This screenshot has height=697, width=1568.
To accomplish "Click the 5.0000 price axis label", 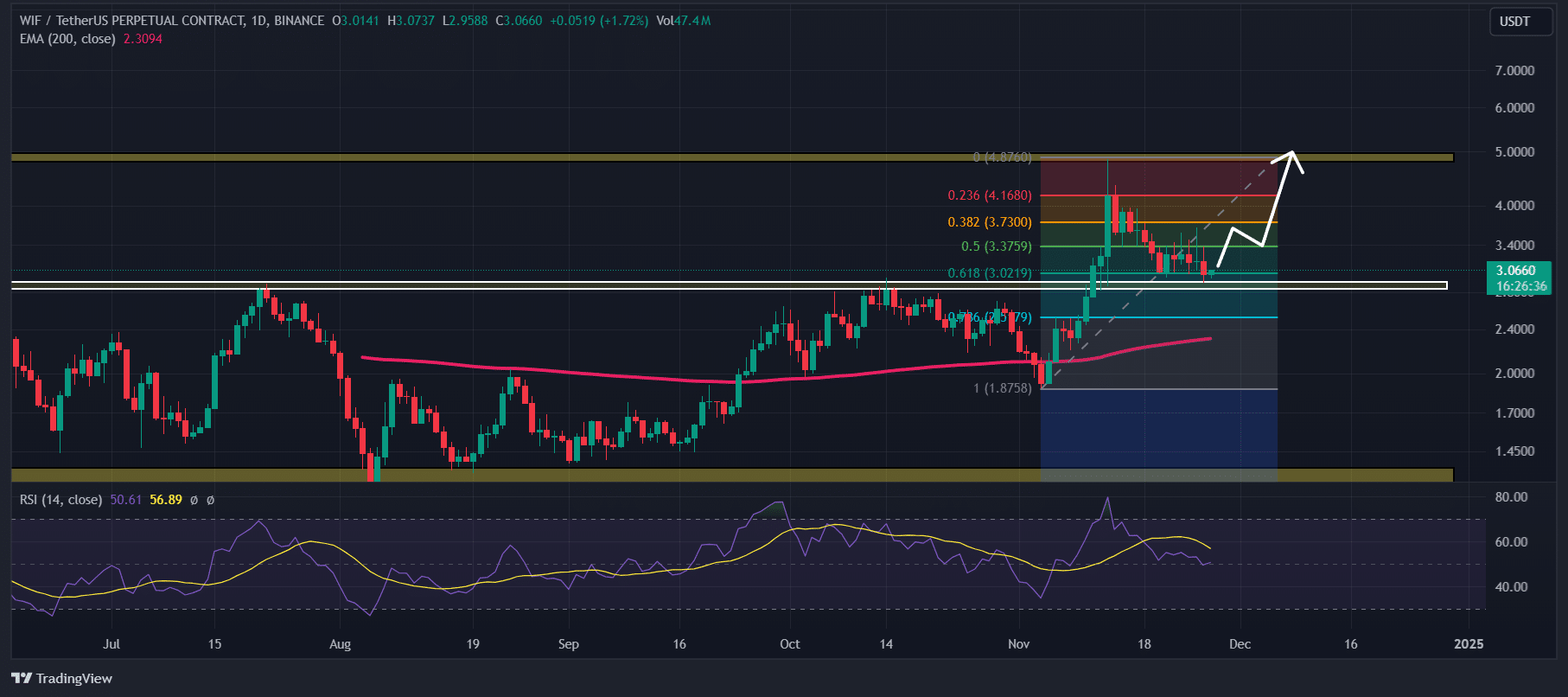I will click(x=1514, y=151).
